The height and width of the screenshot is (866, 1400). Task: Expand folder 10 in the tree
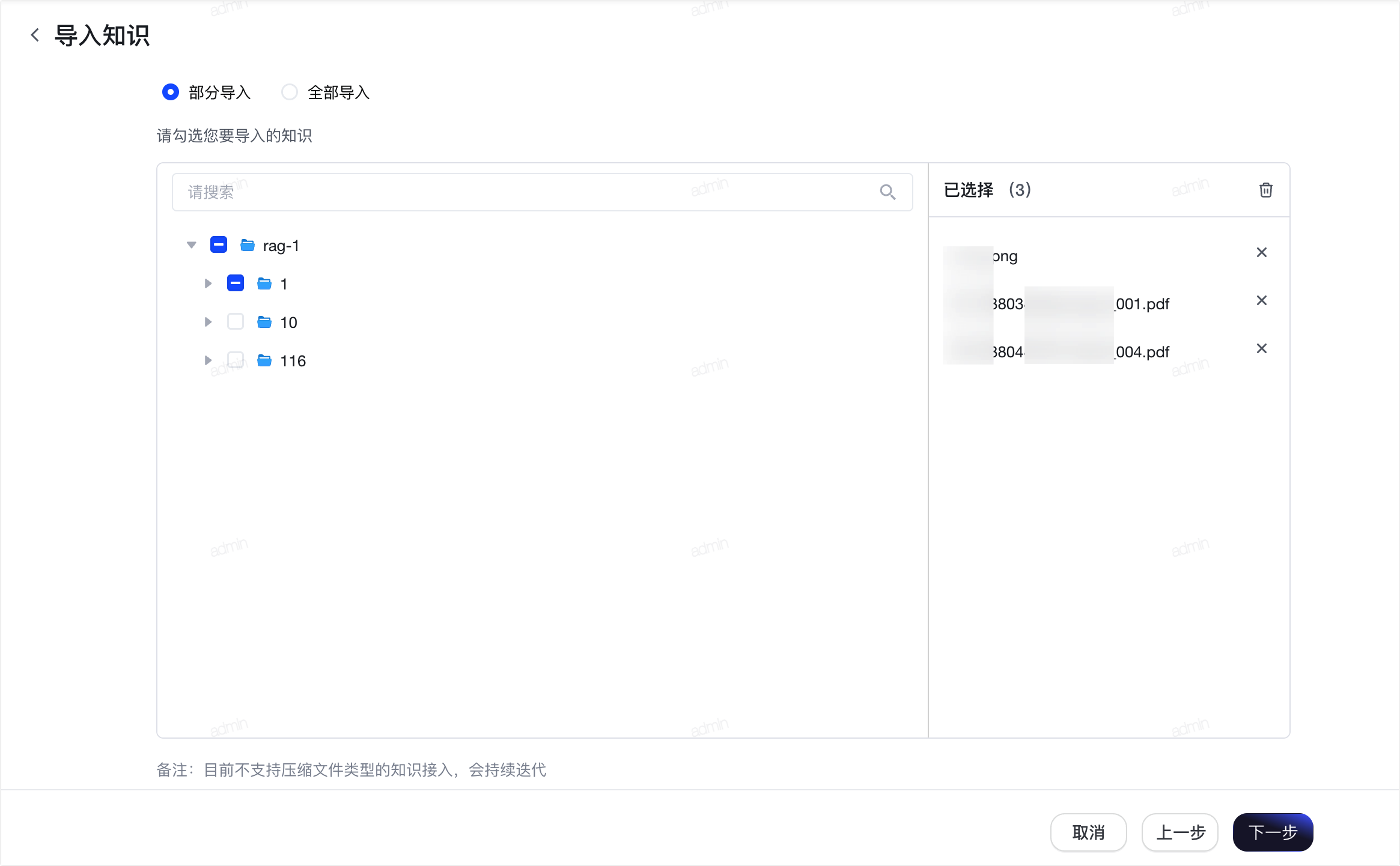click(208, 322)
